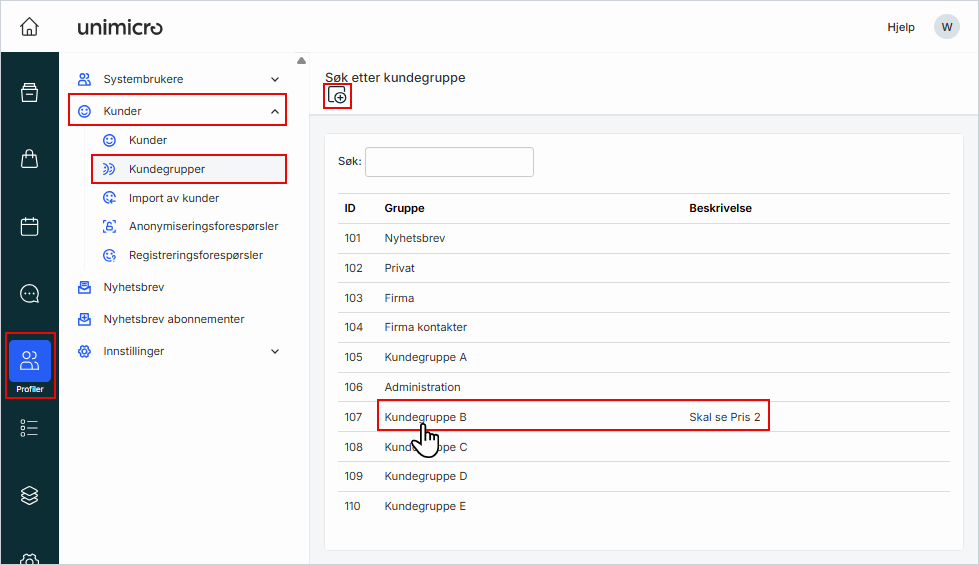The image size is (979, 565).
Task: Click the Søk input field
Action: 449,162
